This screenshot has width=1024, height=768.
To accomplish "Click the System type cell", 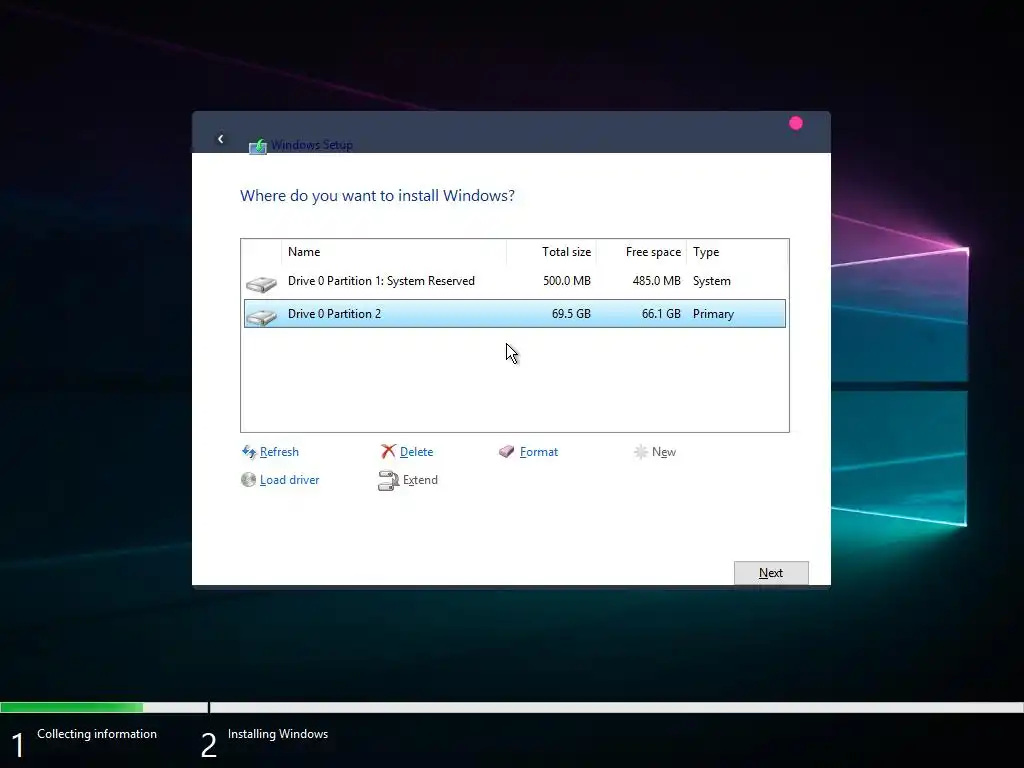I will point(712,281).
